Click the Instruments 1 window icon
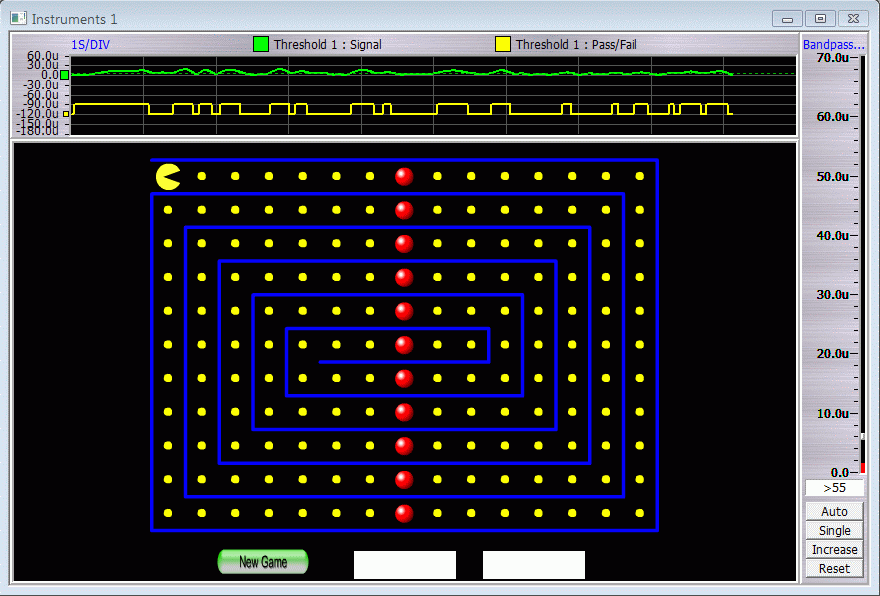Viewport: 880px width, 596px height. [19, 19]
